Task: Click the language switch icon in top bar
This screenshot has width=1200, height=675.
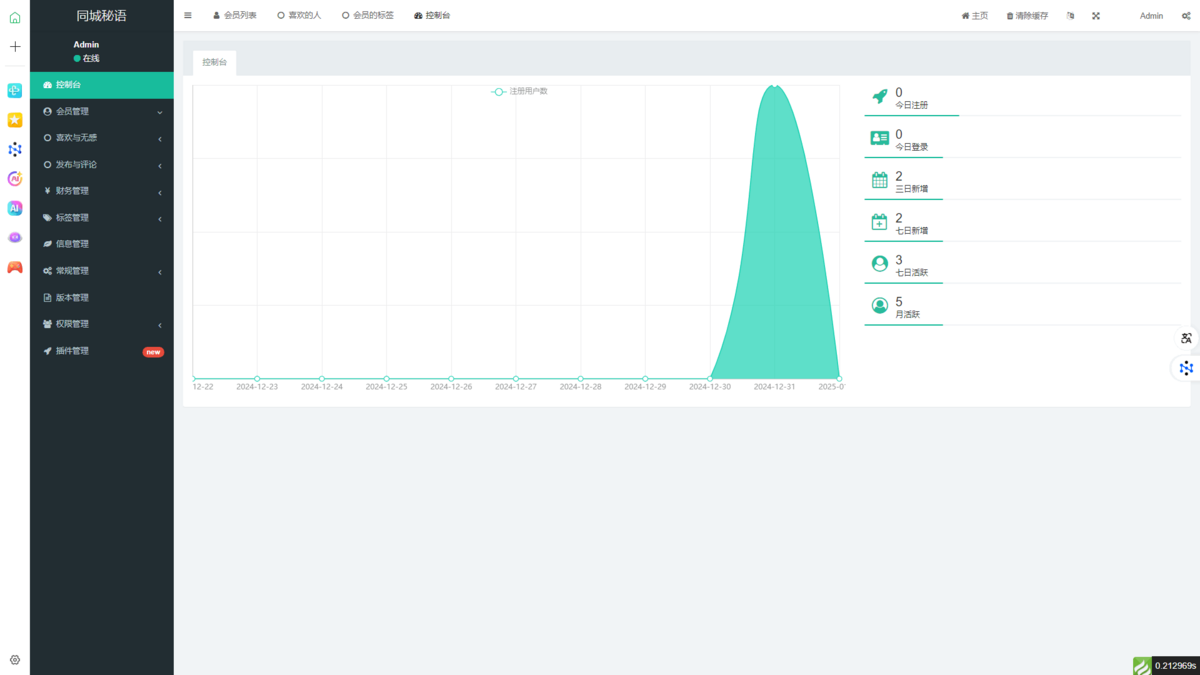Action: (1071, 16)
